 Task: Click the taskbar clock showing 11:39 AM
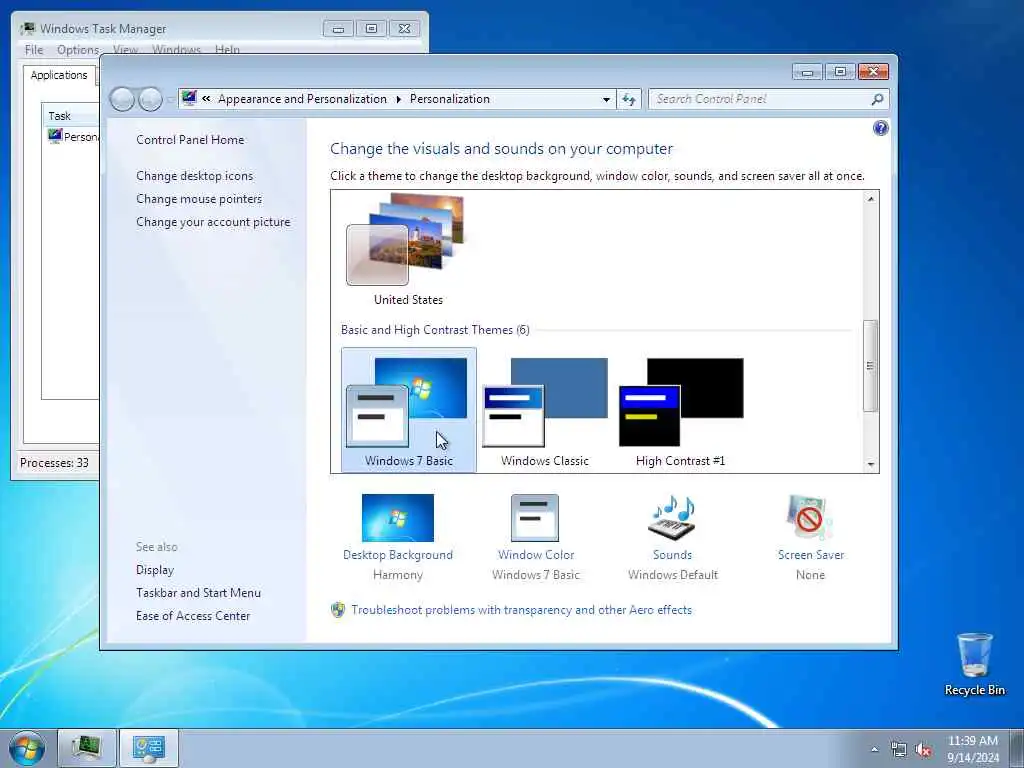point(973,749)
